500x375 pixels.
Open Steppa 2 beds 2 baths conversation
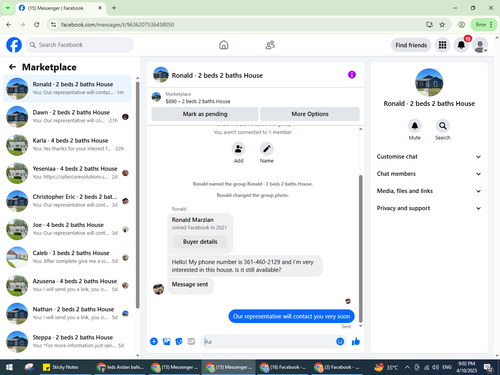(x=67, y=341)
